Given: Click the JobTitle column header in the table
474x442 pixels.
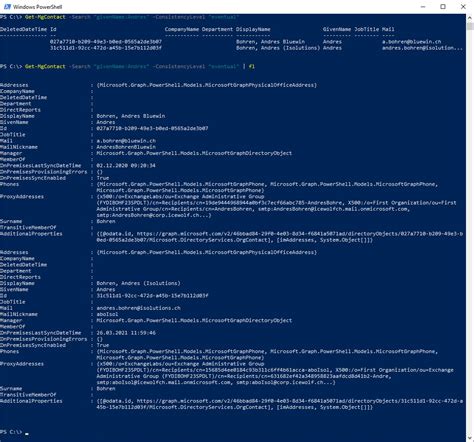Looking at the screenshot, I should [x=366, y=29].
